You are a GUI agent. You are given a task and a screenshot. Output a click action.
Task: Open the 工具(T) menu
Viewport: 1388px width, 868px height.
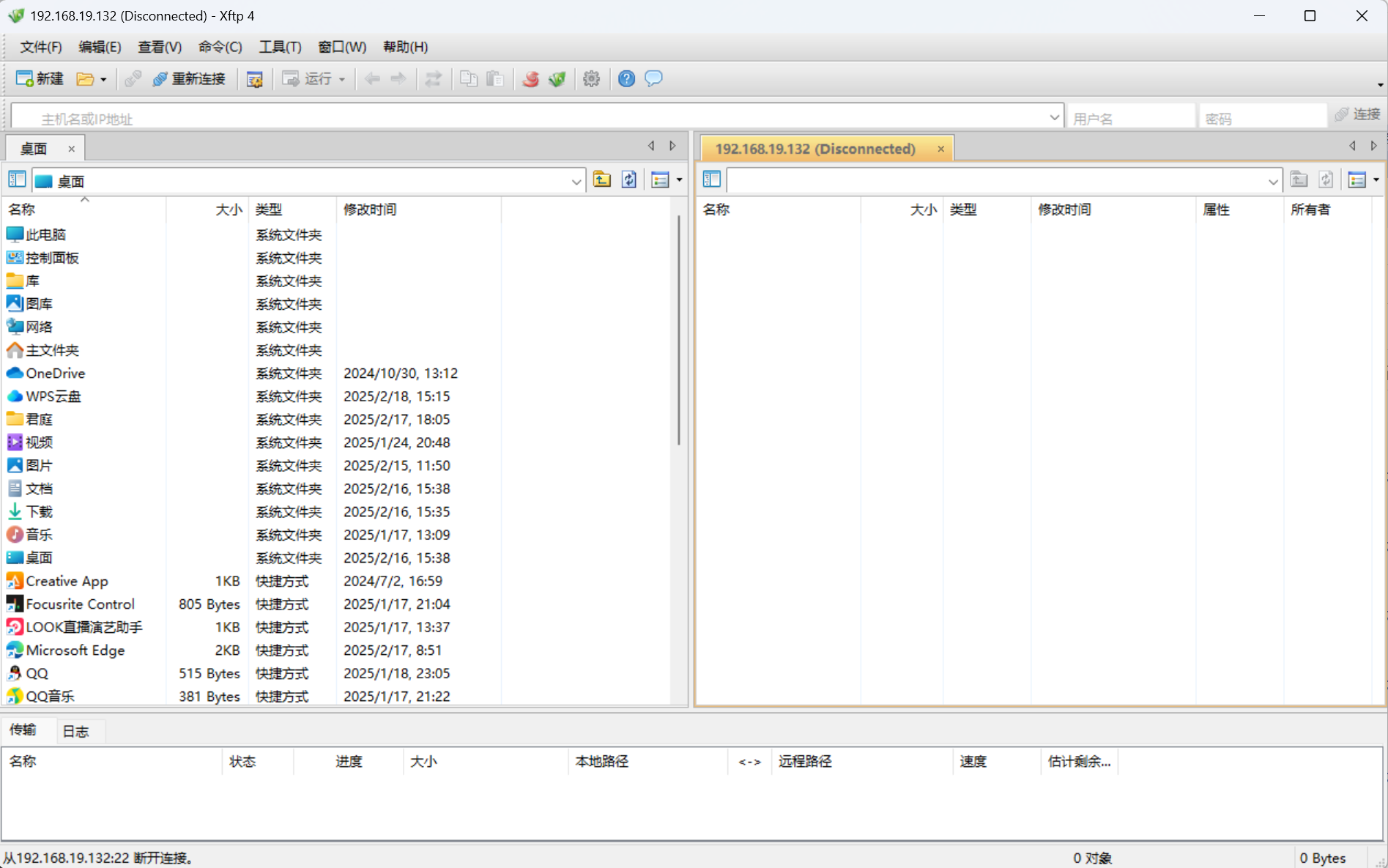click(281, 47)
